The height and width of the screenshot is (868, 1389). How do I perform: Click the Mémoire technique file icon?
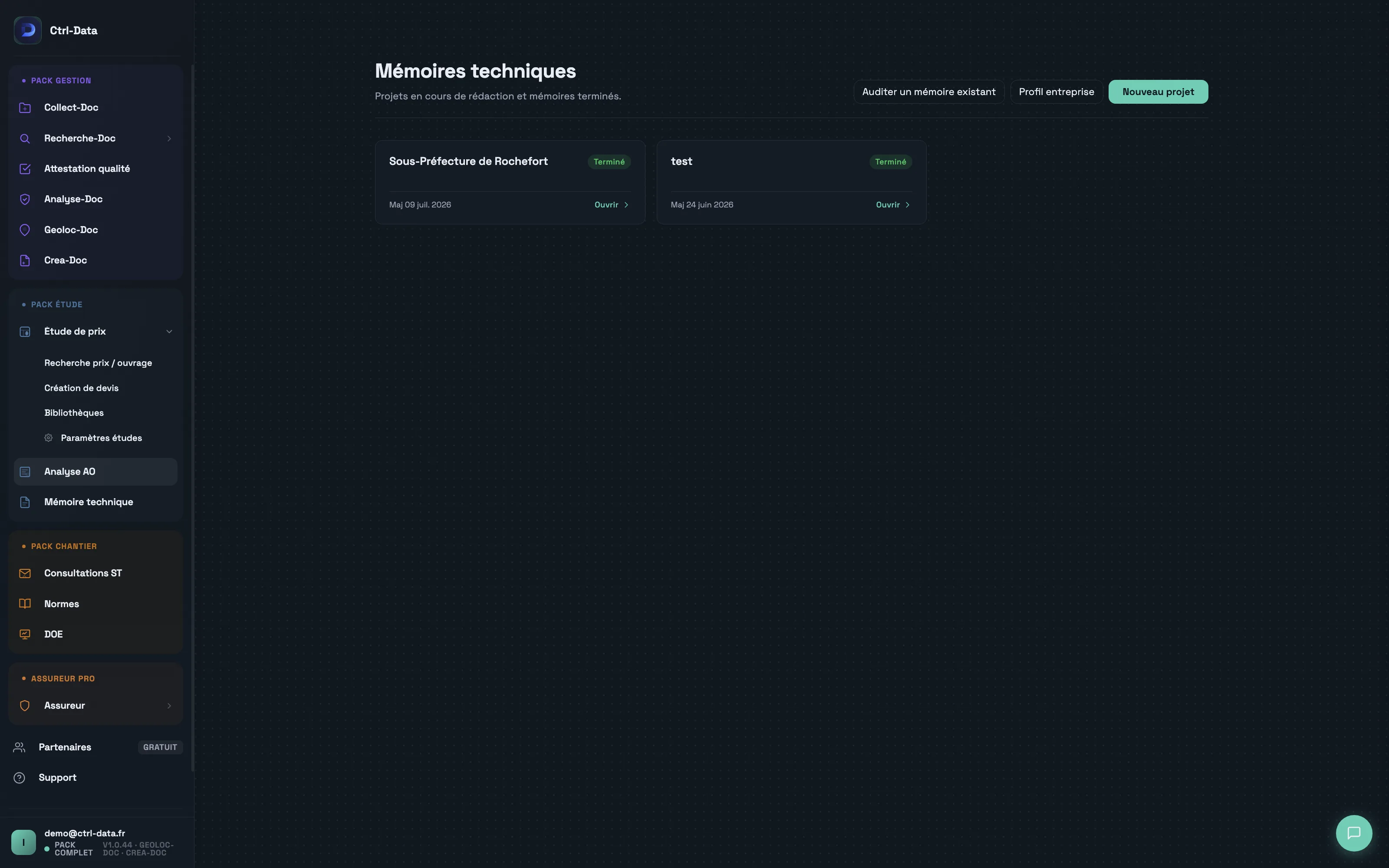[25, 502]
